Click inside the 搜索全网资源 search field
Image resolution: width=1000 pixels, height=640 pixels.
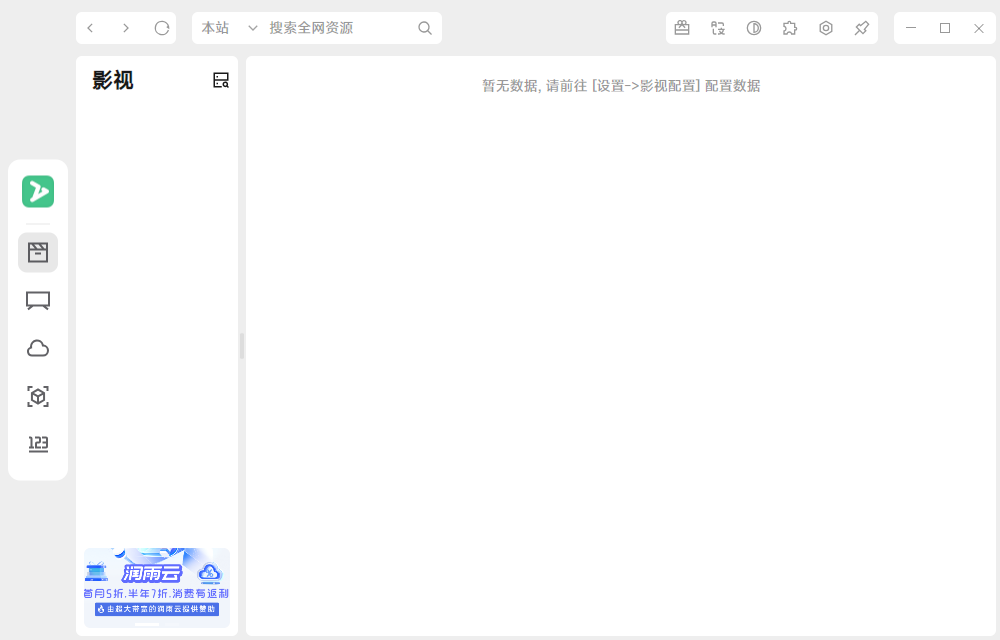tap(330, 28)
